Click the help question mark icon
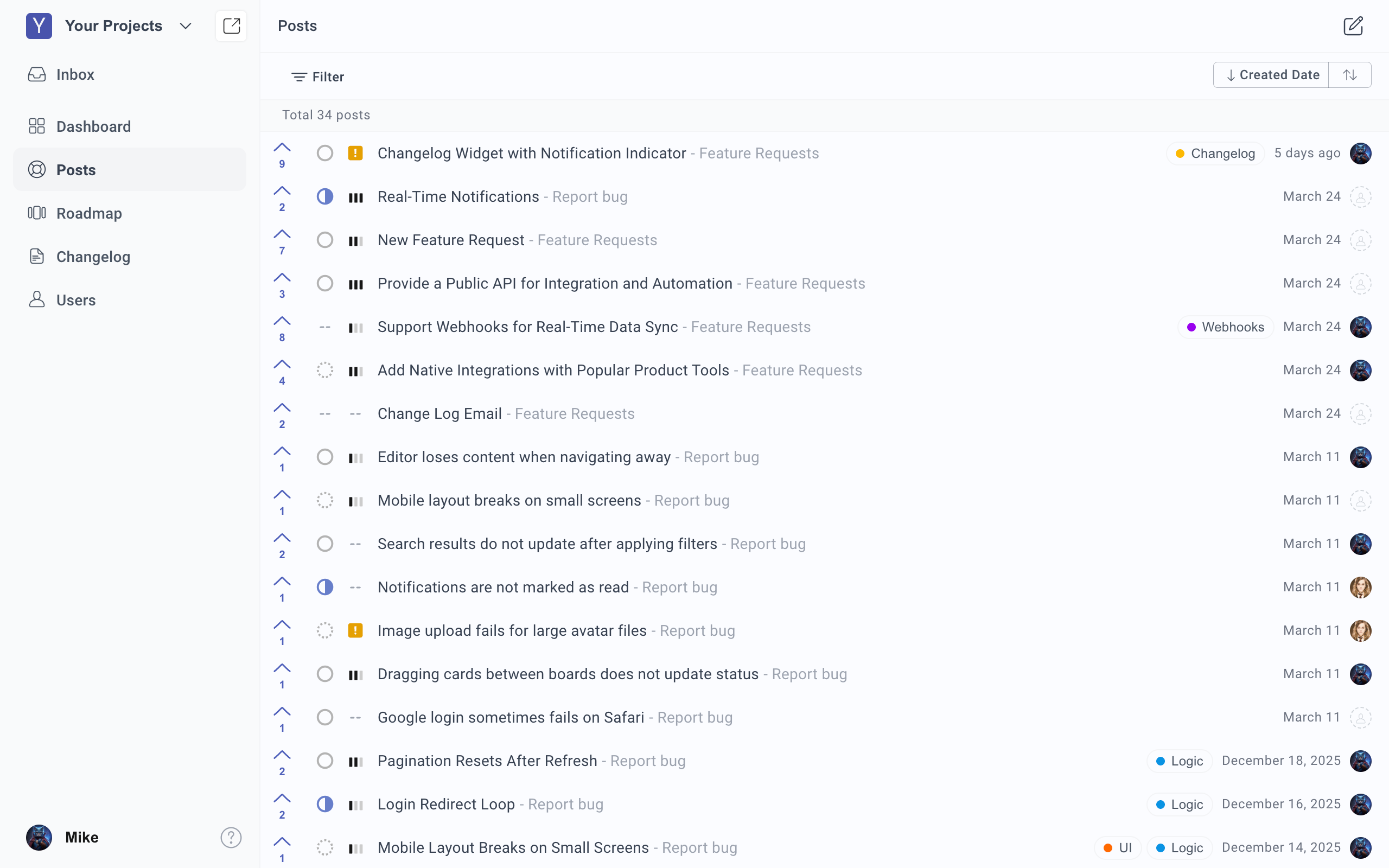The height and width of the screenshot is (868, 1389). tap(231, 838)
